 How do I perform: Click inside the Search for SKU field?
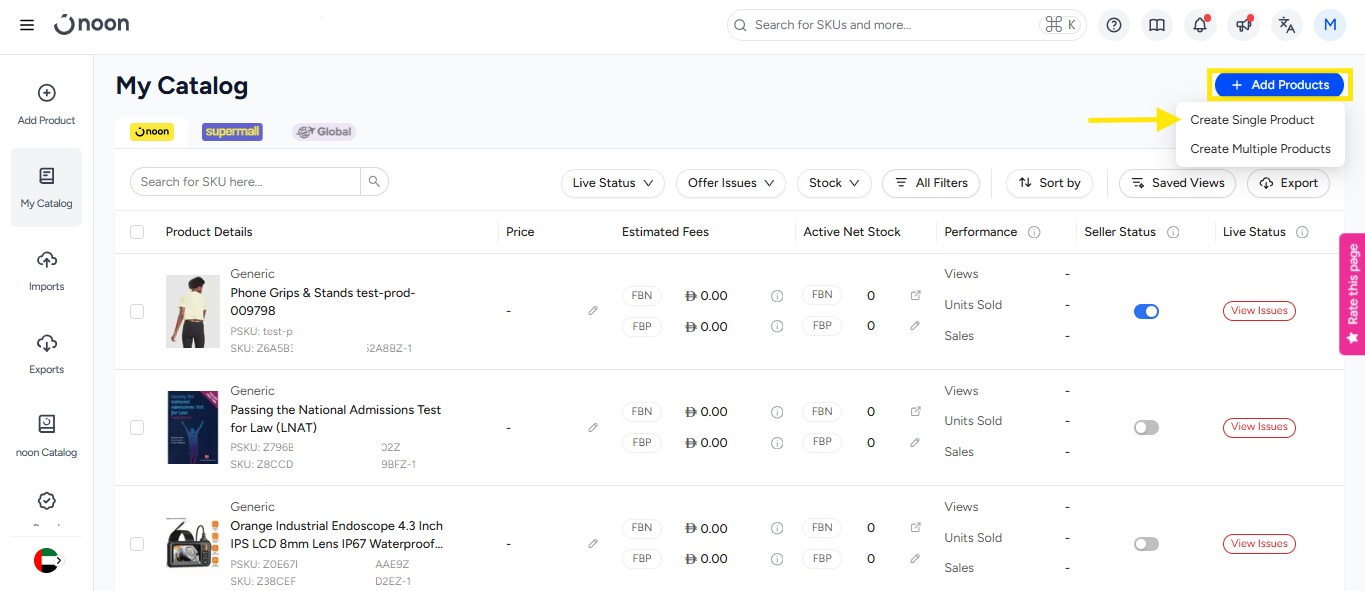coord(245,181)
